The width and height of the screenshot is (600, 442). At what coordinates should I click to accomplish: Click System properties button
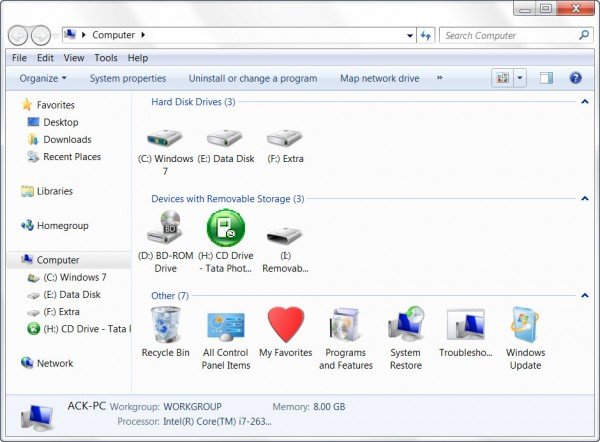[x=128, y=78]
